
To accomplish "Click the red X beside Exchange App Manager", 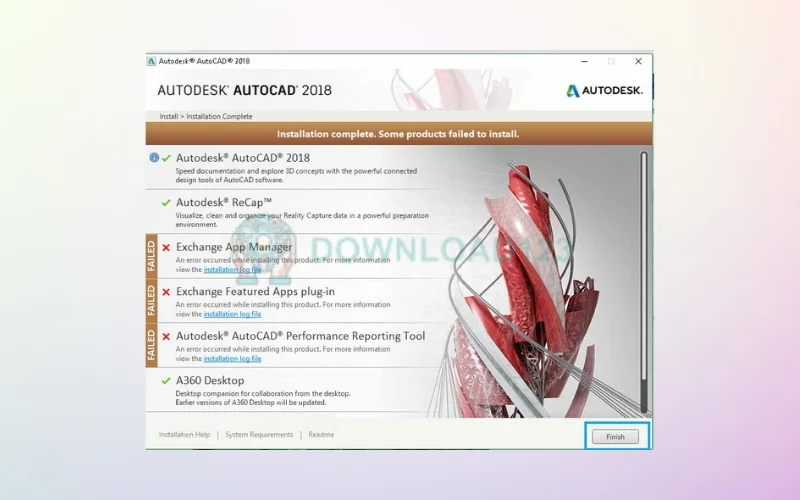I will click(166, 247).
